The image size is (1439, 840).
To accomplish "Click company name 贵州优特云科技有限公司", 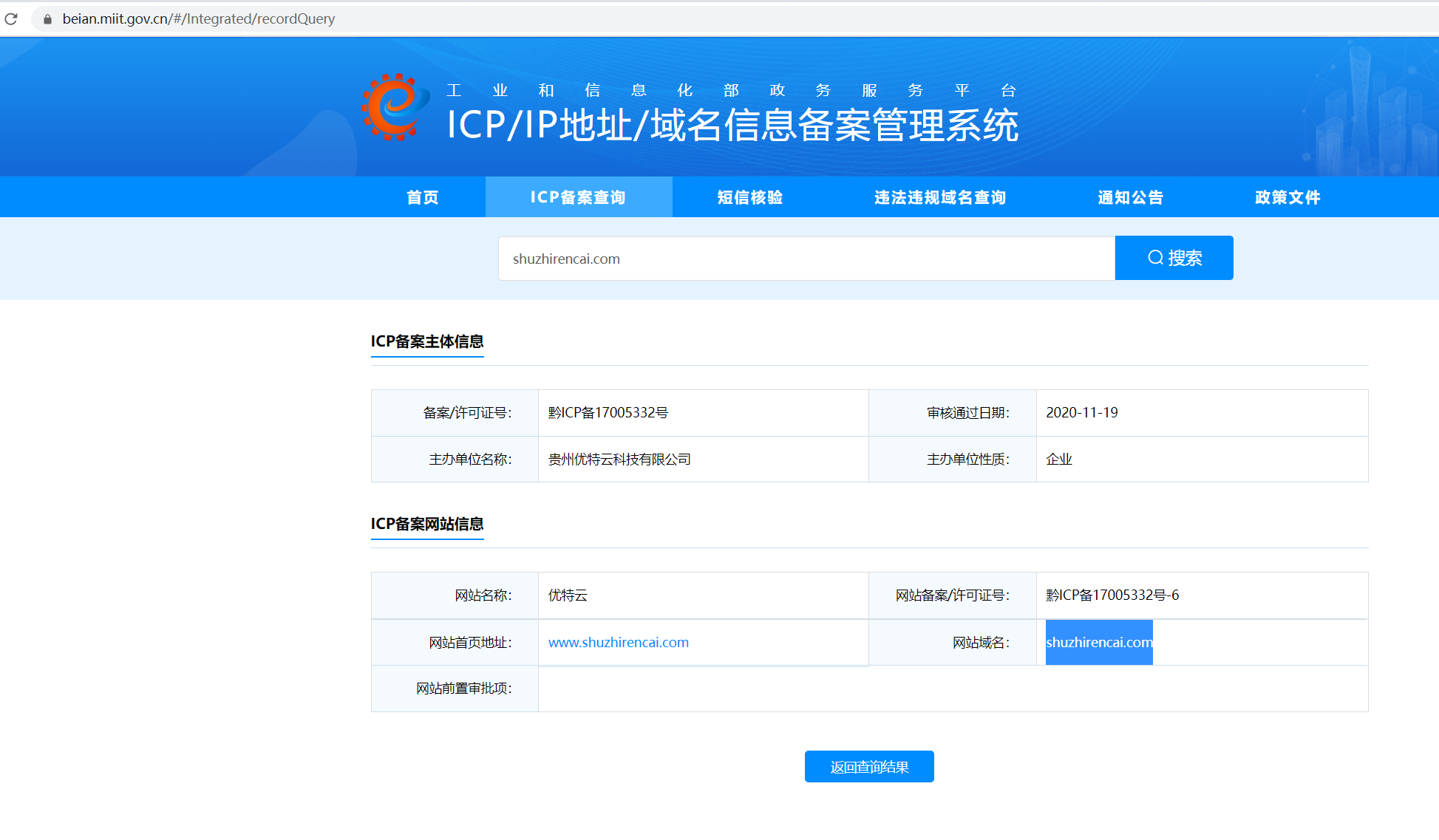I will [x=619, y=460].
